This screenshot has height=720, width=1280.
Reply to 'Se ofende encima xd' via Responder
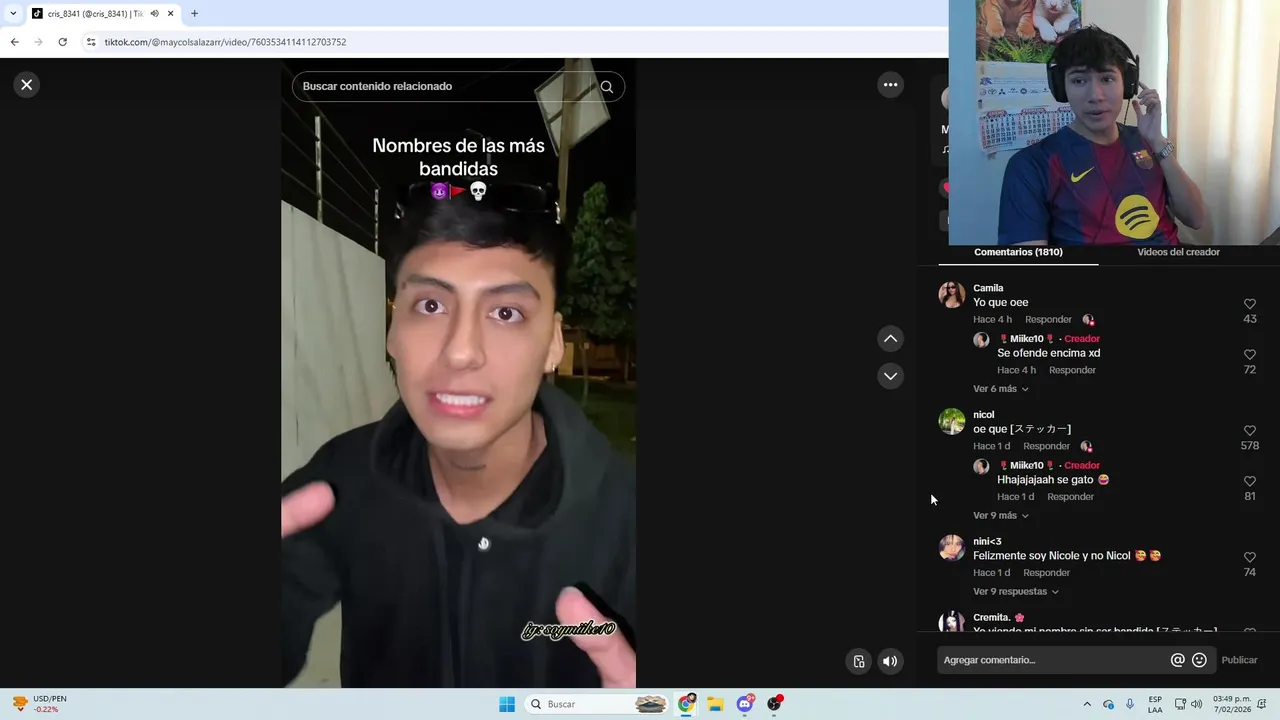pos(1072,371)
